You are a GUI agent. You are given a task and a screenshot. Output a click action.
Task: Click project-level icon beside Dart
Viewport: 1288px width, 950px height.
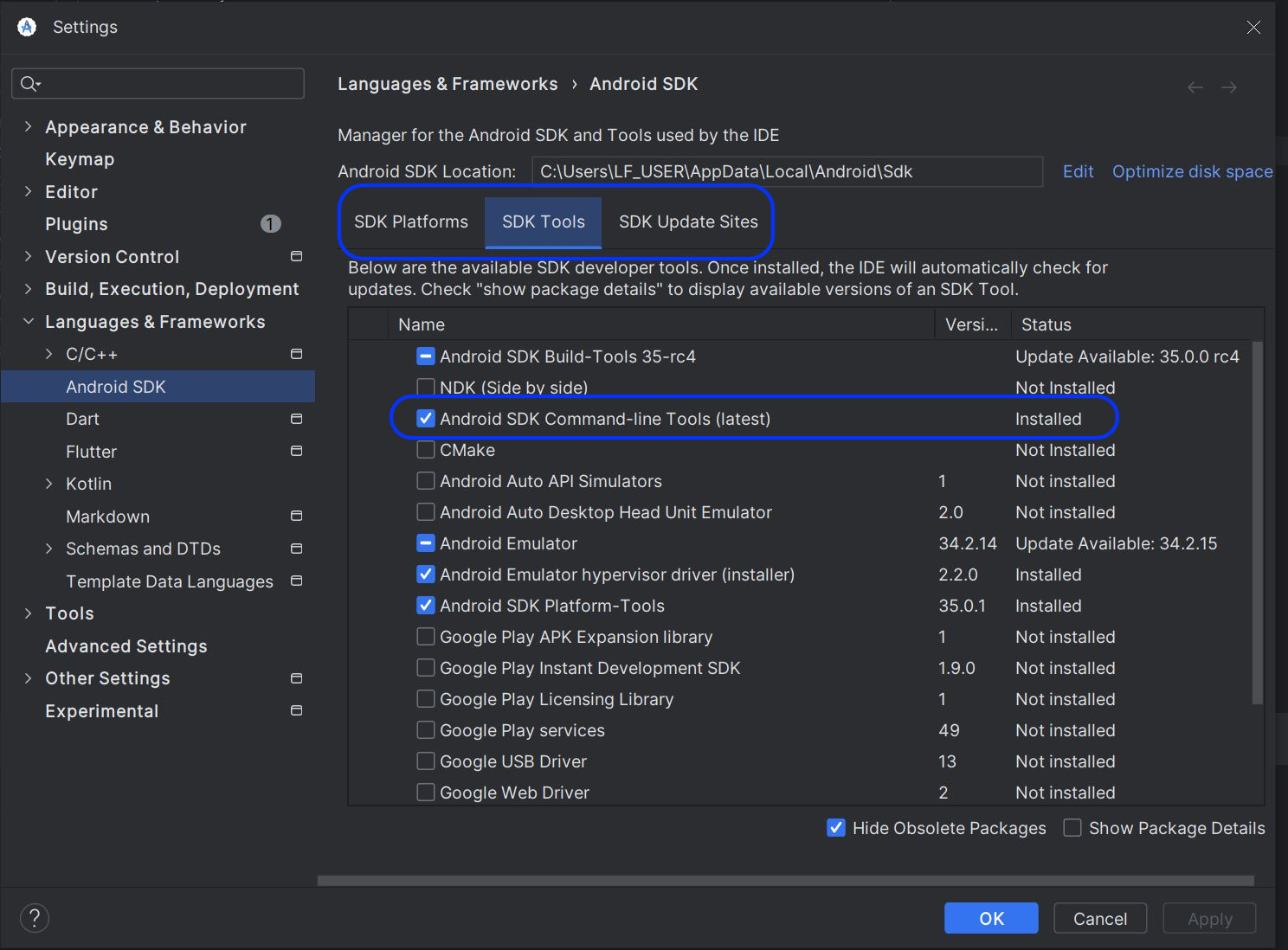pos(296,419)
